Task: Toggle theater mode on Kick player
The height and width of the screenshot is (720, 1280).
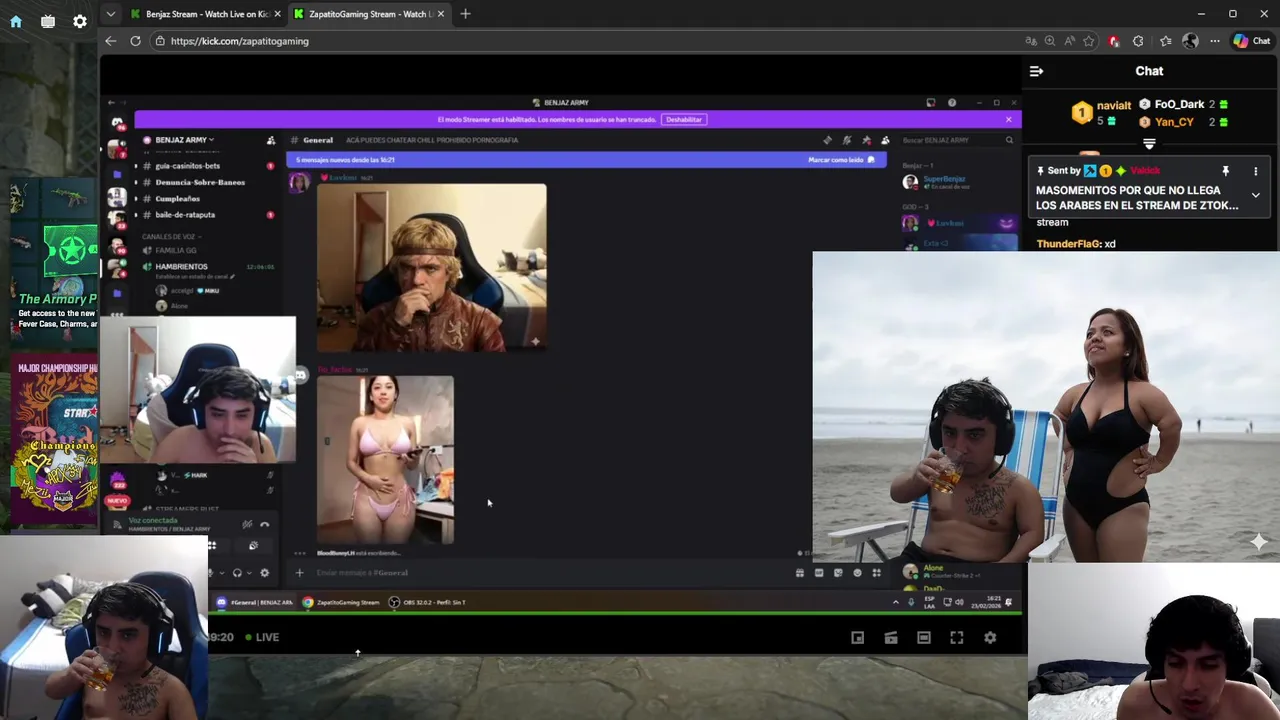Action: click(x=924, y=637)
